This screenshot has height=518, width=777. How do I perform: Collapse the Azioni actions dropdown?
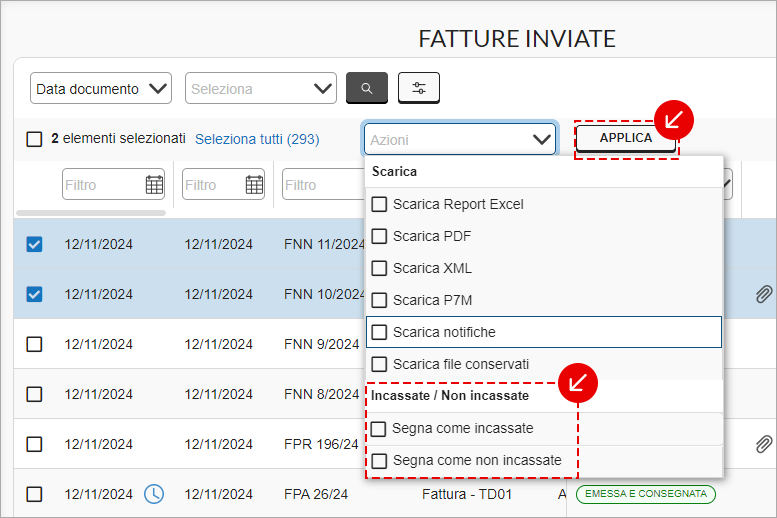[x=541, y=140]
